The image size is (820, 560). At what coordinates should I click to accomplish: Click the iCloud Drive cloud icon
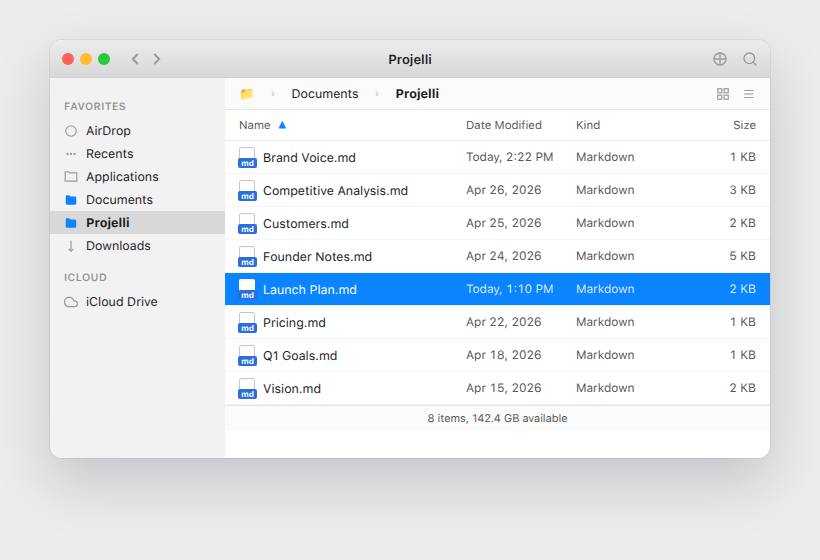(71, 302)
